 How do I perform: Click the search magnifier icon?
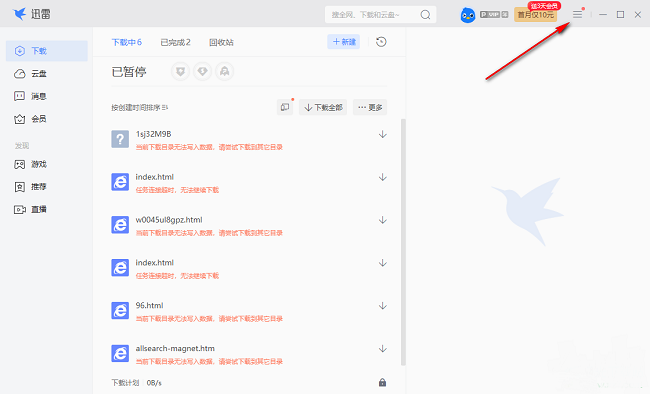[x=425, y=15]
